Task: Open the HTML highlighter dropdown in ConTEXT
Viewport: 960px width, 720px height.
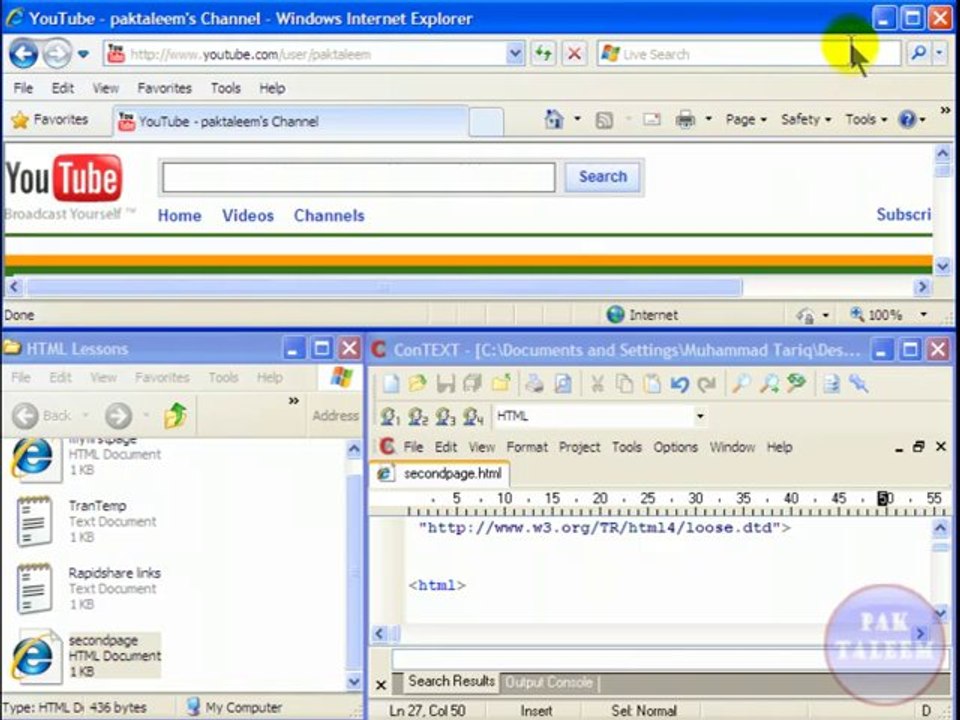Action: [700, 416]
